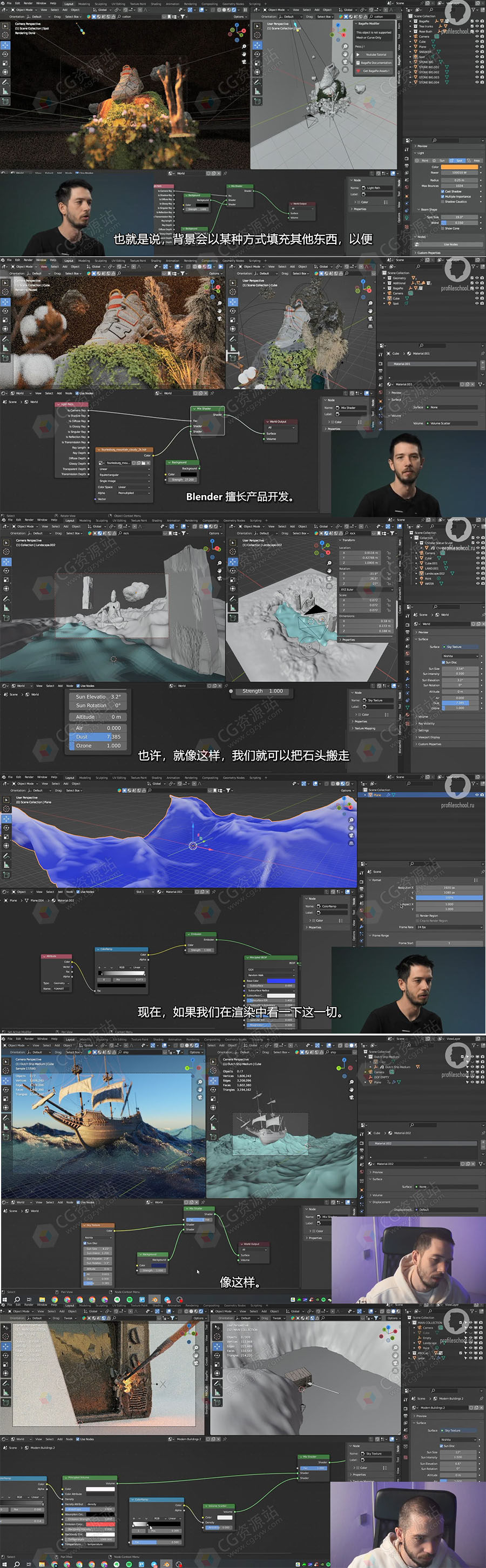This screenshot has width=486, height=1568.
Task: Toggle Use Nodes checkbox in statue window node editor
Action: tap(78, 685)
